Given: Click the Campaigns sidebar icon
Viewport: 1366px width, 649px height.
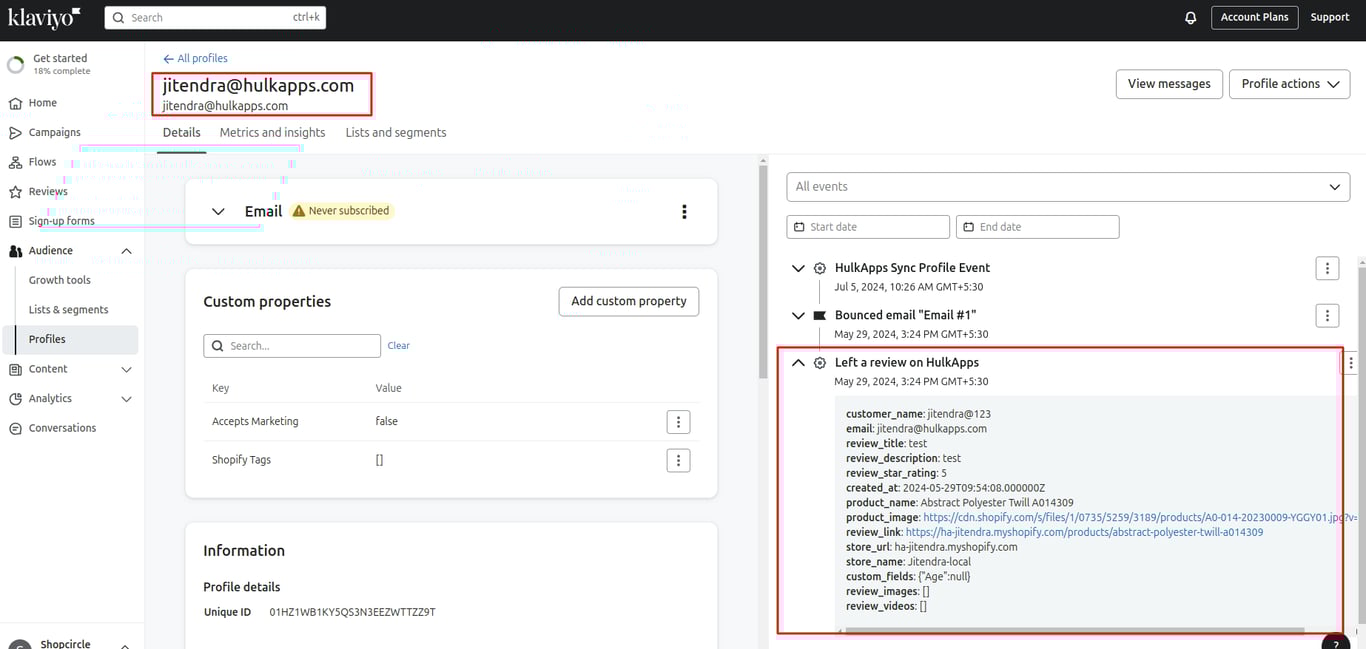Looking at the screenshot, I should 15,133.
